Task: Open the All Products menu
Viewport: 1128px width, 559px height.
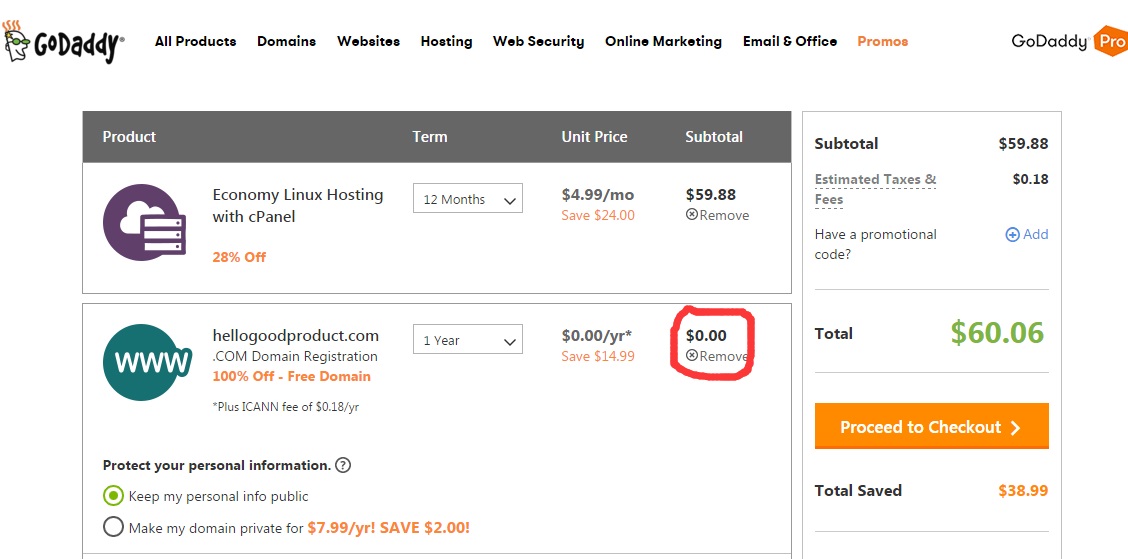Action: [x=195, y=41]
